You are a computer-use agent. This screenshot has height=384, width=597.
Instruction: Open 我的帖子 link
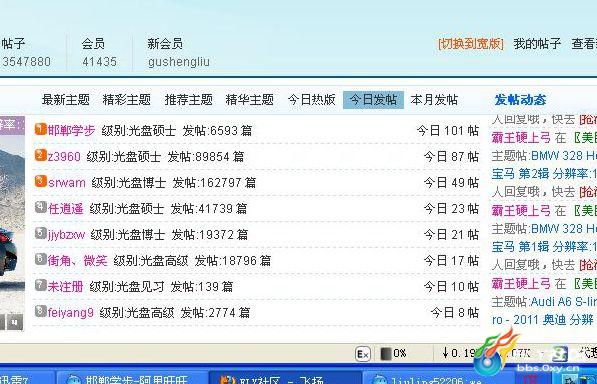[537, 44]
